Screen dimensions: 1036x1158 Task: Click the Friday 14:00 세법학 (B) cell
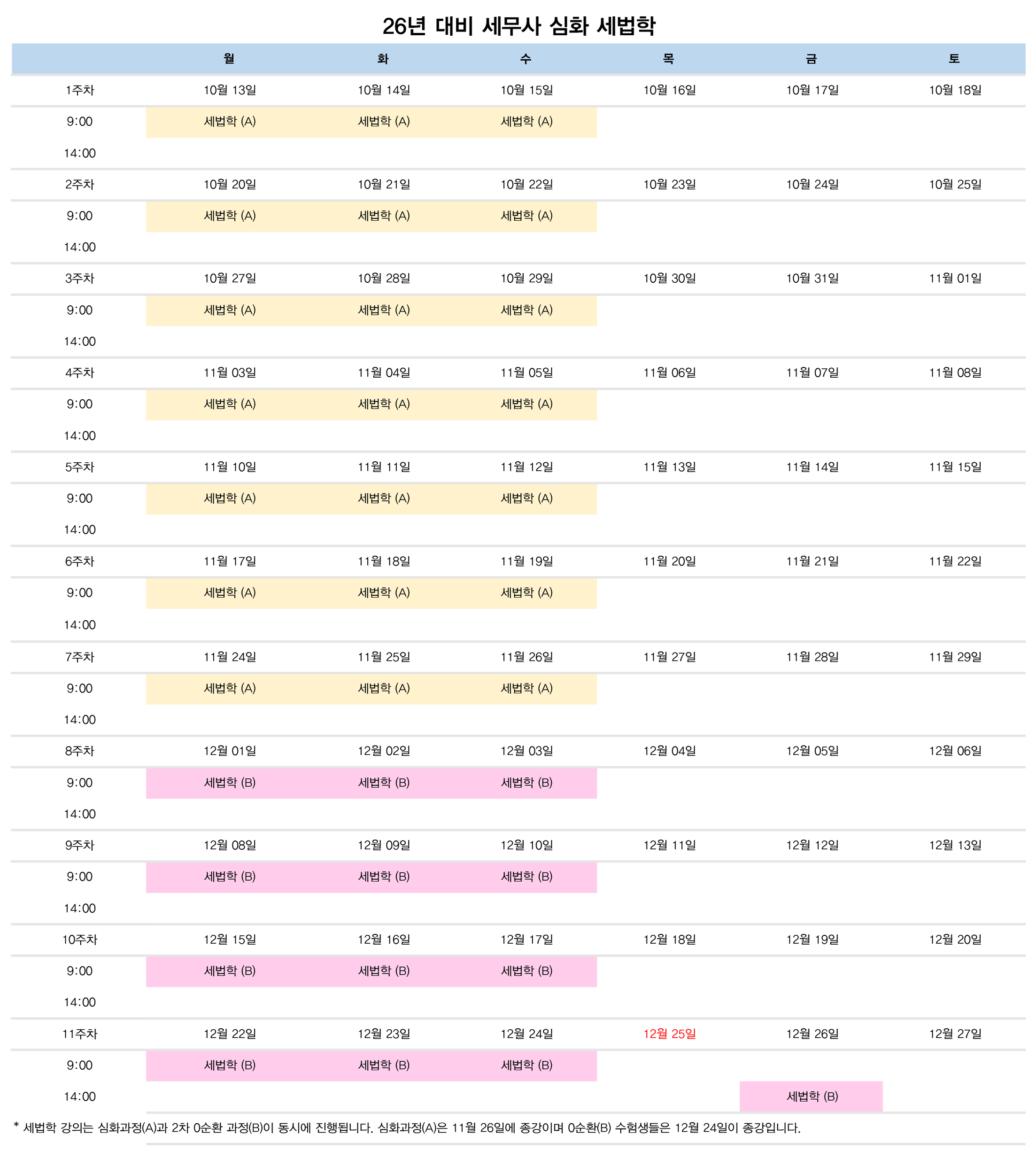(812, 1096)
